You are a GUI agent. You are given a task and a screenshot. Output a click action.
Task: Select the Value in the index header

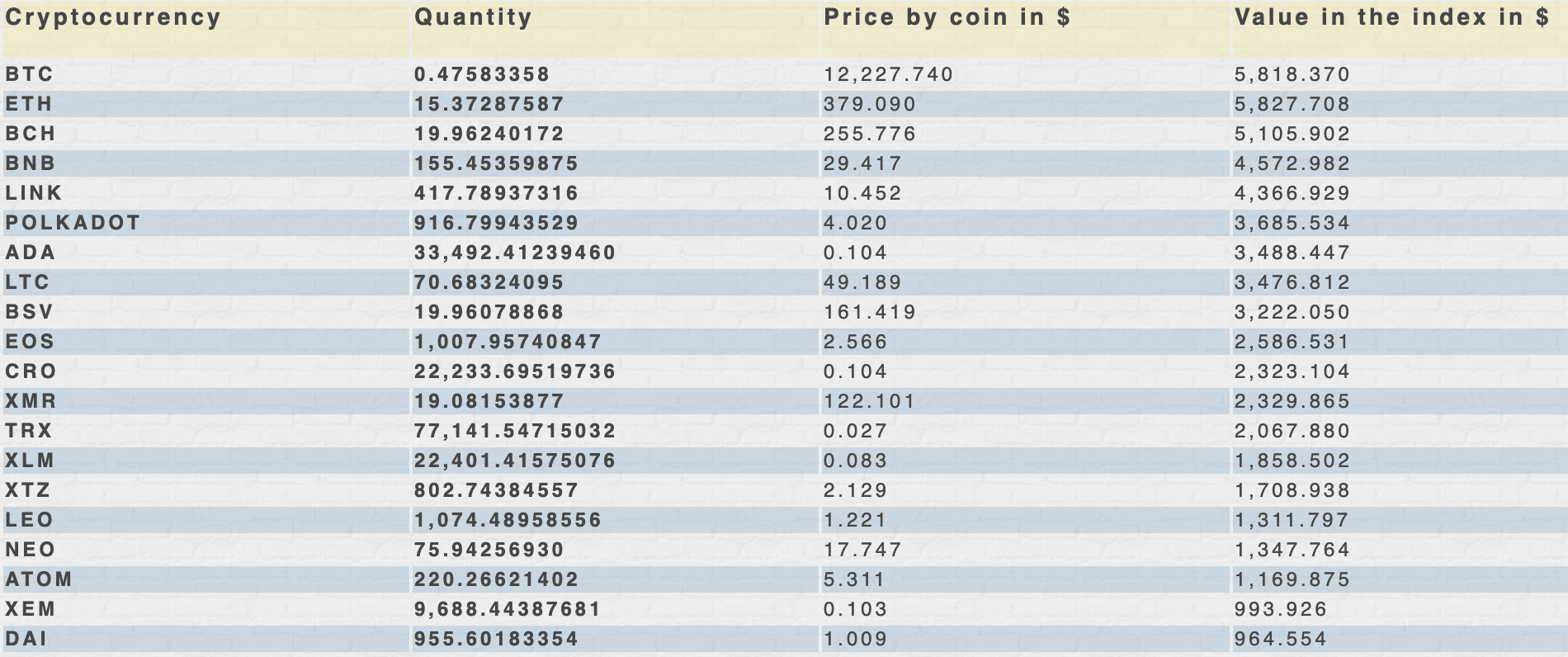click(x=1392, y=17)
